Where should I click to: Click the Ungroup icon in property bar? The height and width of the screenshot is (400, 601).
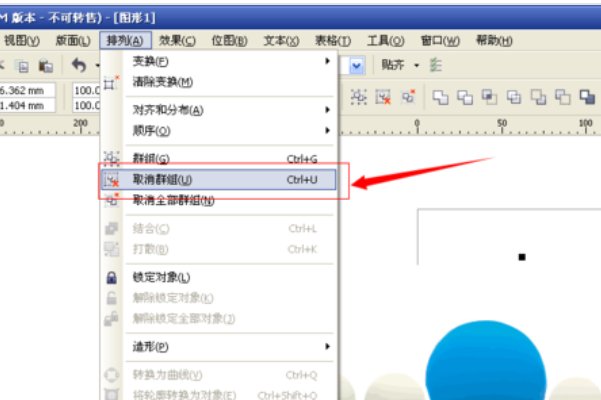click(x=383, y=97)
